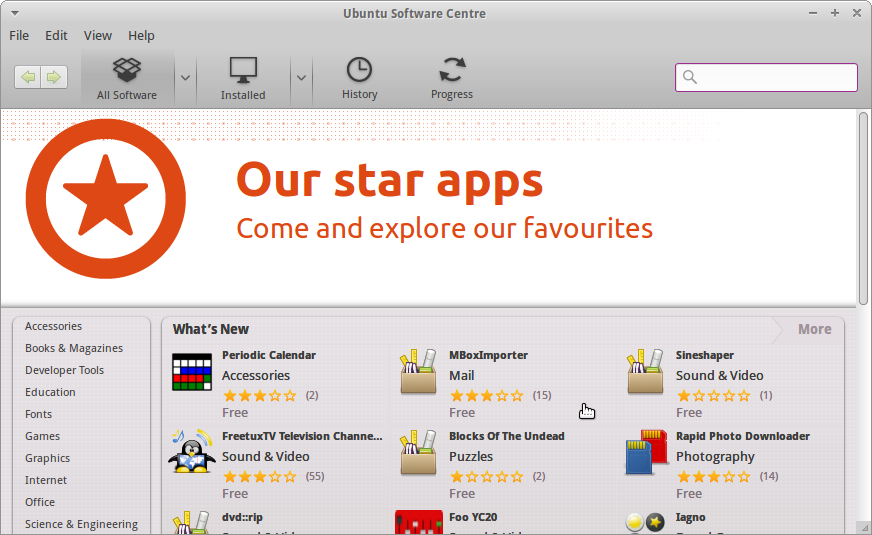Click the Photography category under Rapid Photo Downloader
Image resolution: width=872 pixels, height=535 pixels.
point(715,457)
